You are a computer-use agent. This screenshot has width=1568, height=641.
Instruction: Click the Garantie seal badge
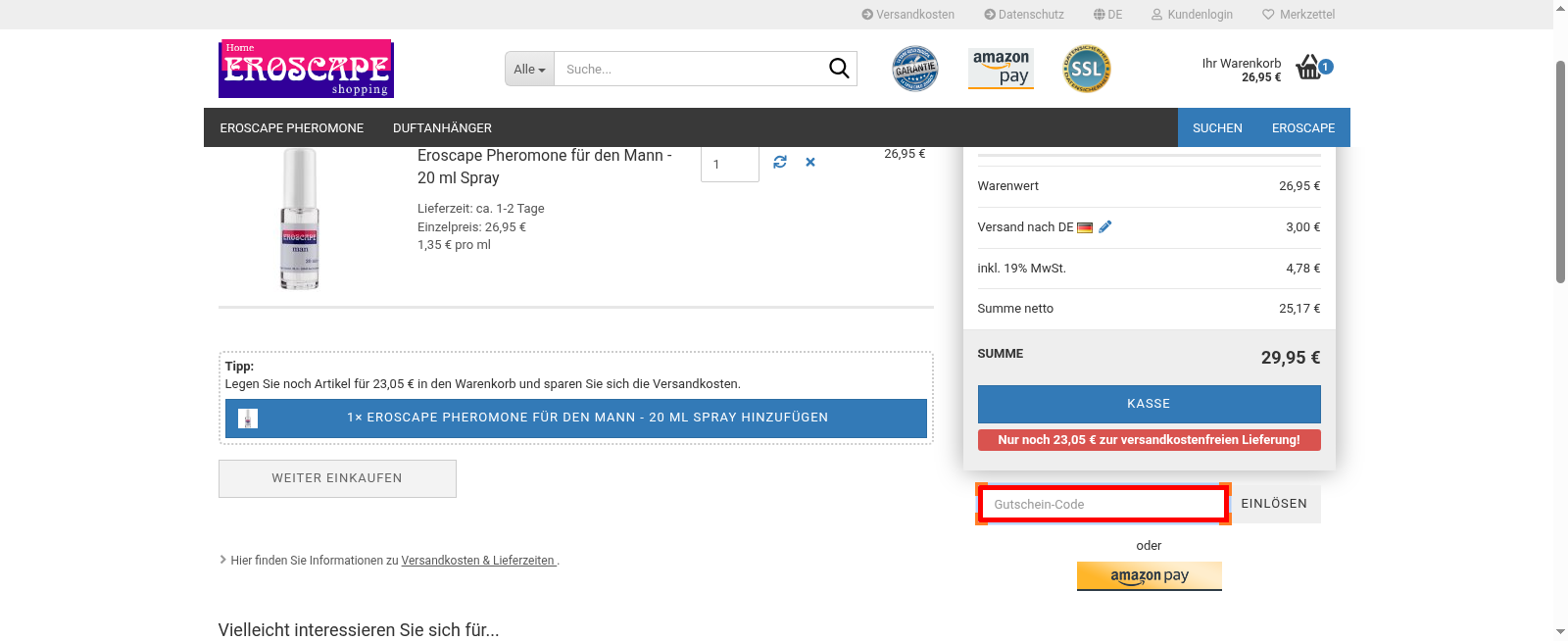(914, 69)
